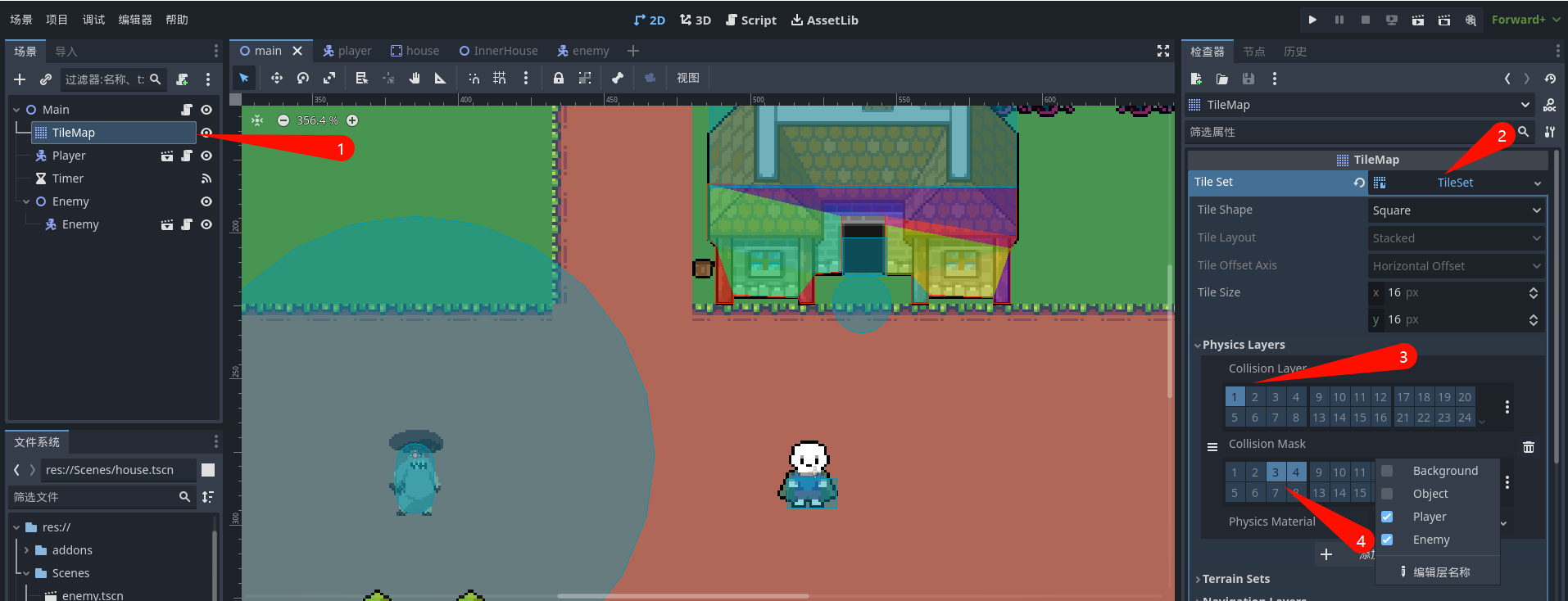Switch to the player scene tab

point(347,51)
